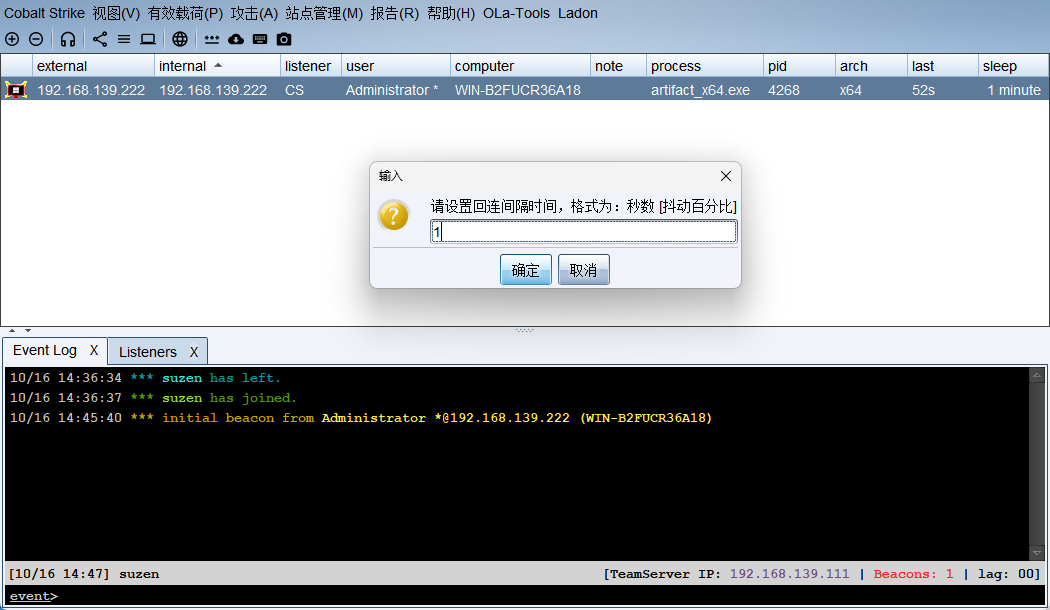Sort by the user column header
1050x610 pixels.
[x=396, y=66]
